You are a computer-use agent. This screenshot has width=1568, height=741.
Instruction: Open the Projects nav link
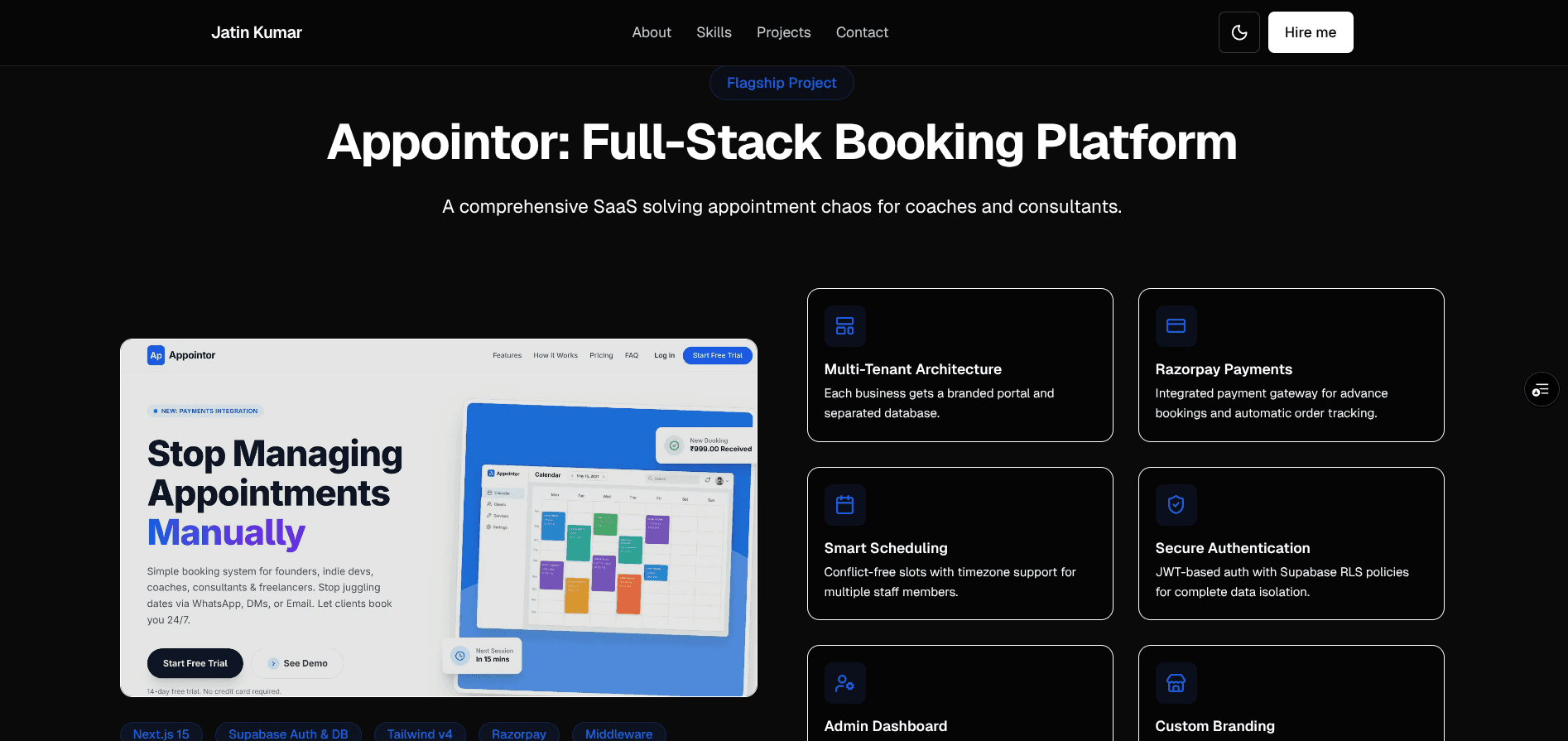pyautogui.click(x=783, y=32)
